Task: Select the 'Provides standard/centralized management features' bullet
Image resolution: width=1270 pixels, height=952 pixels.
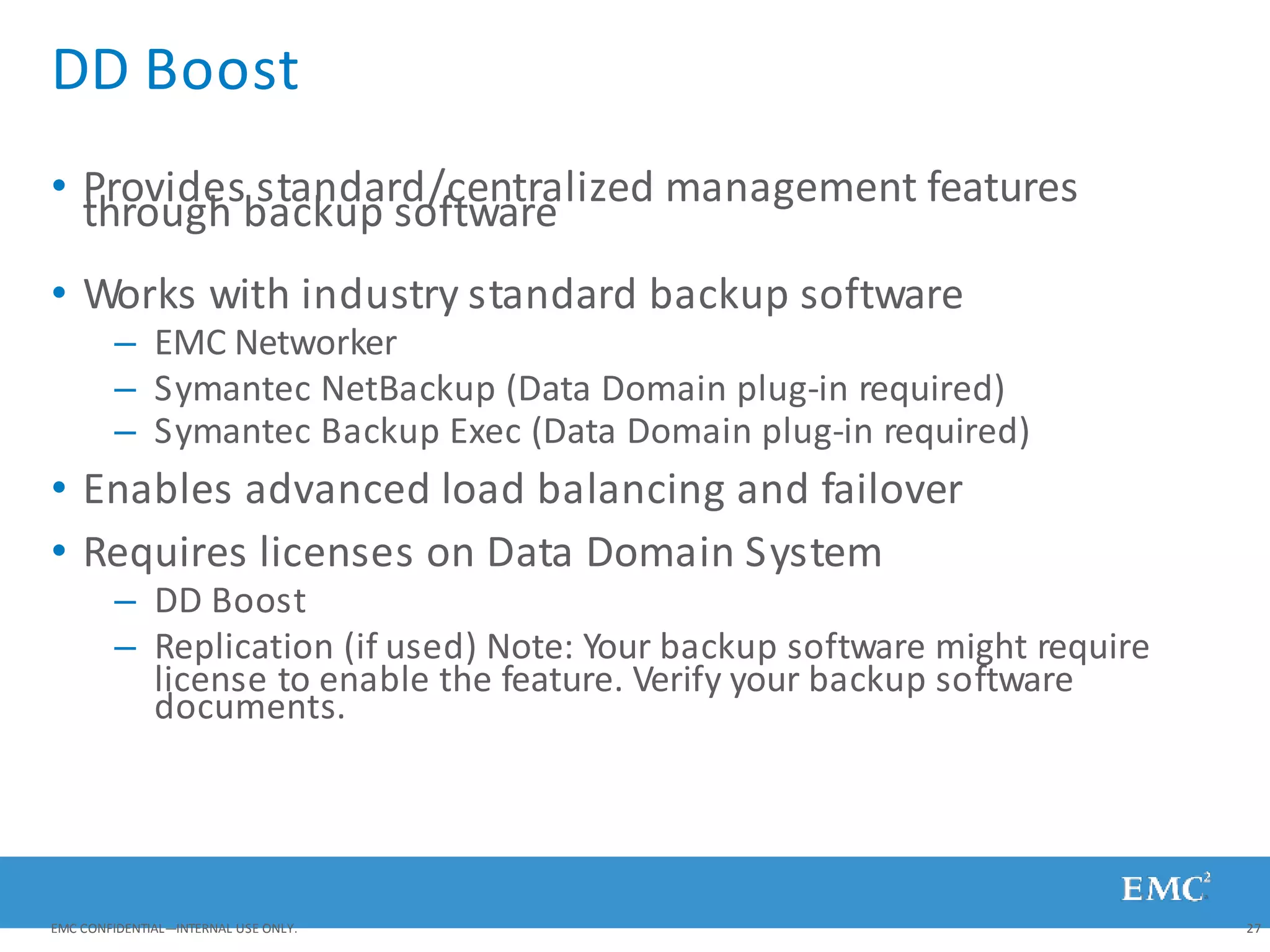Action: click(x=580, y=187)
